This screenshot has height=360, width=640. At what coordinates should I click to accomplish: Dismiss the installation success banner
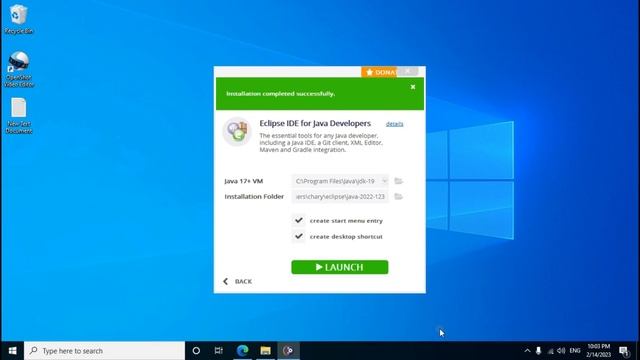tap(413, 87)
